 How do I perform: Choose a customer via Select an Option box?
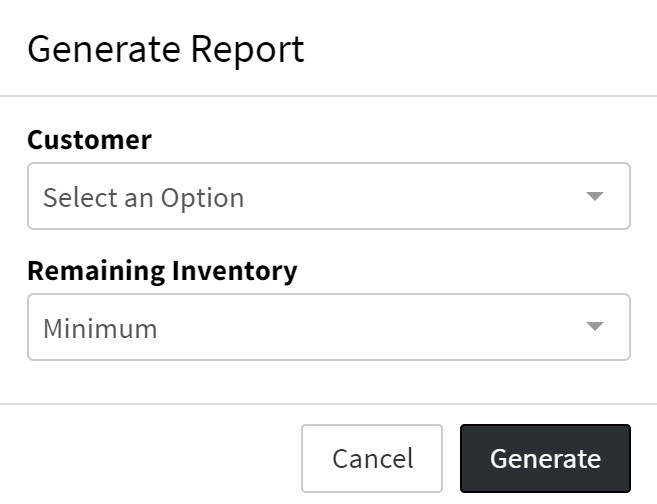click(328, 196)
